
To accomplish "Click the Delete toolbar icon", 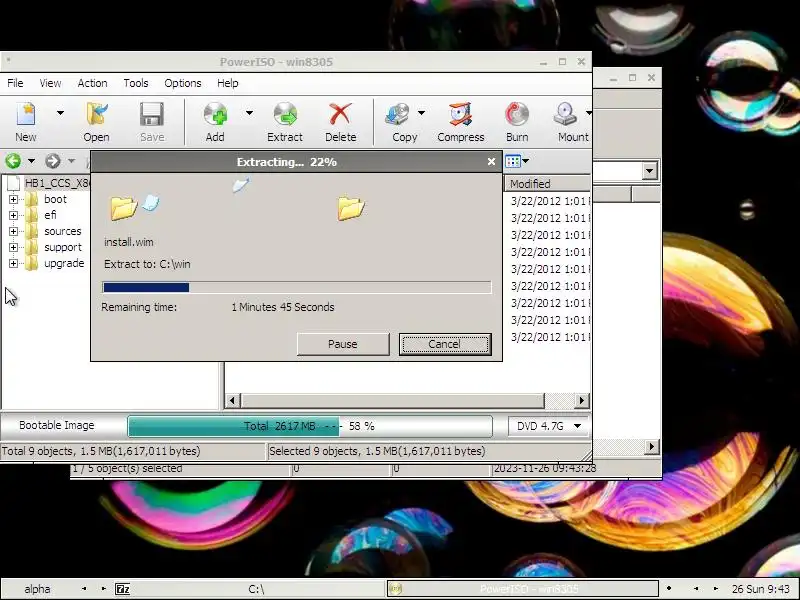I will pyautogui.click(x=340, y=122).
